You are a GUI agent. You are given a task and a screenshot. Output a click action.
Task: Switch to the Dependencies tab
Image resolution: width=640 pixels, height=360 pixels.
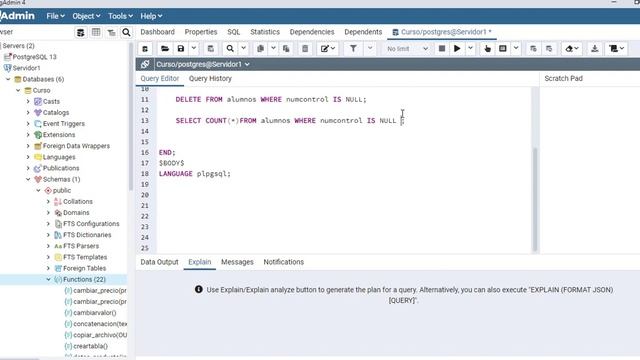pos(312,32)
